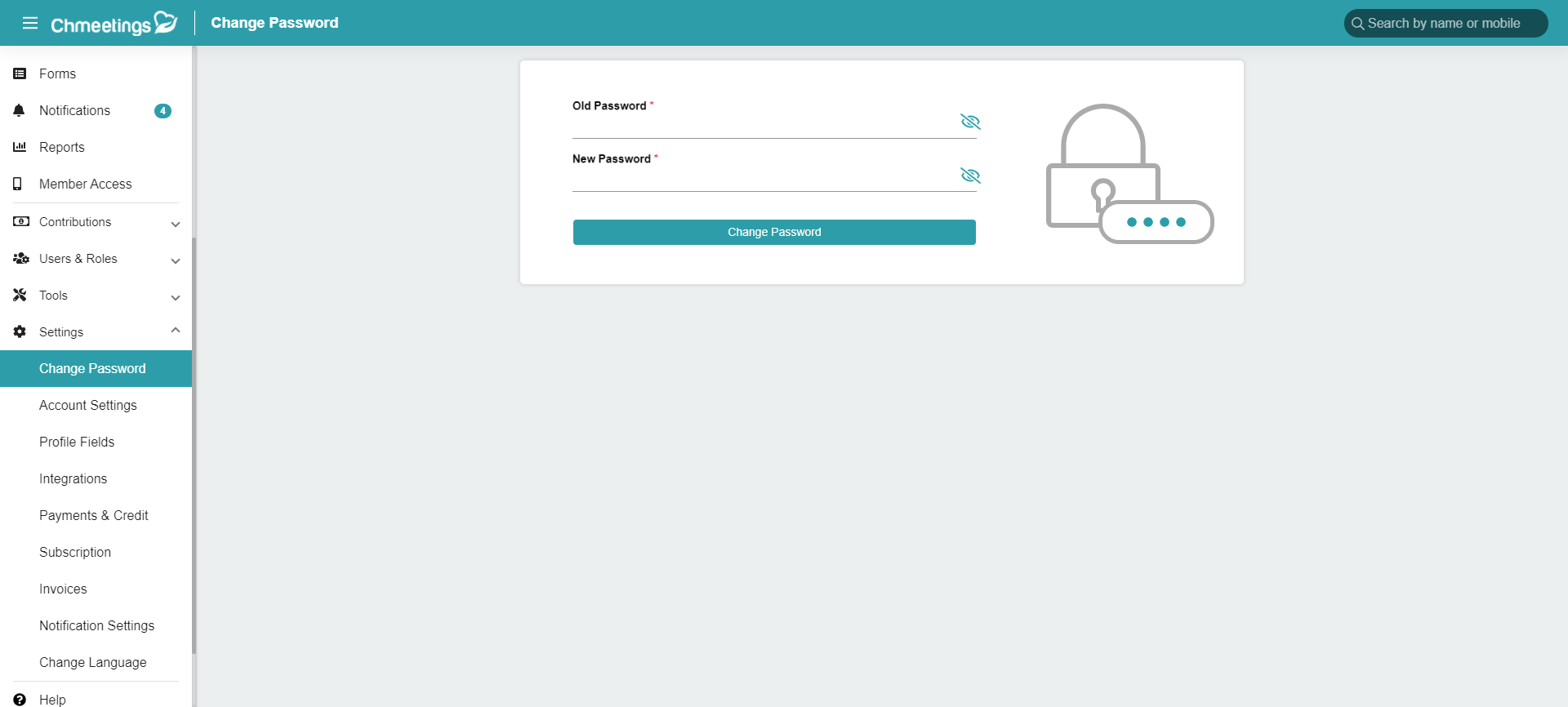Expand the Users & Roles chevron

[175, 260]
